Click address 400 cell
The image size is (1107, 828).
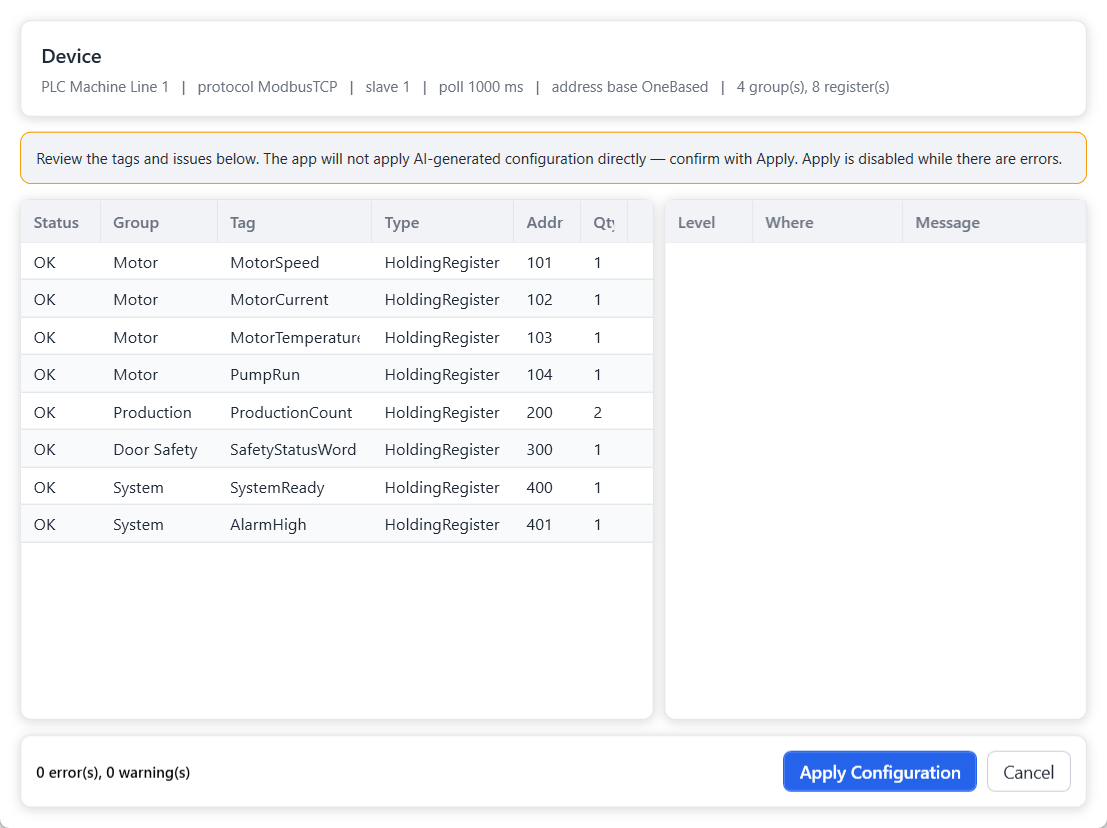click(547, 487)
